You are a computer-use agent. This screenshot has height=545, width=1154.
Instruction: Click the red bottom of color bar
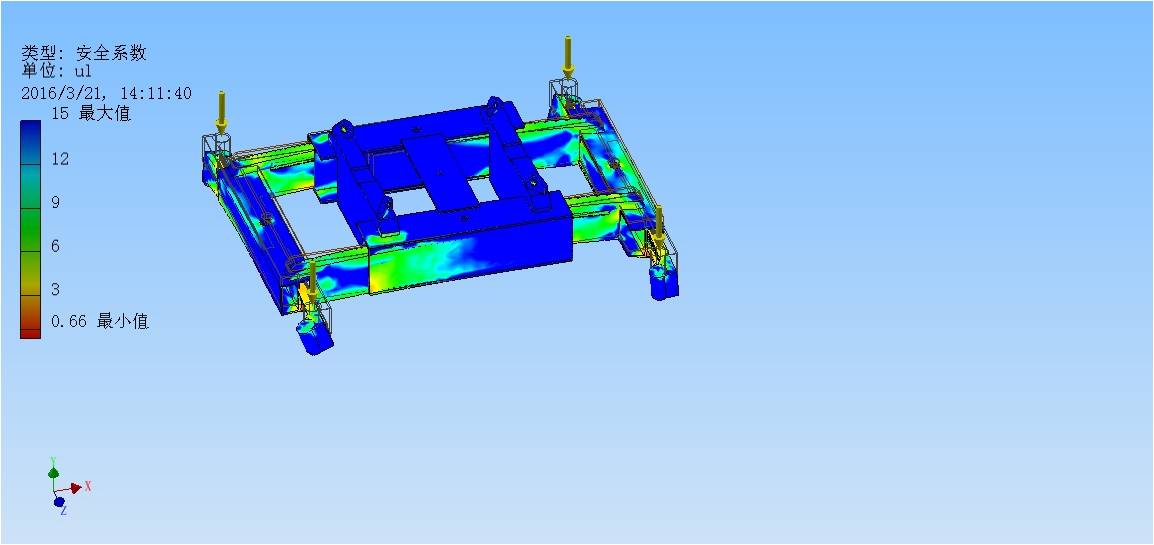pos(30,328)
